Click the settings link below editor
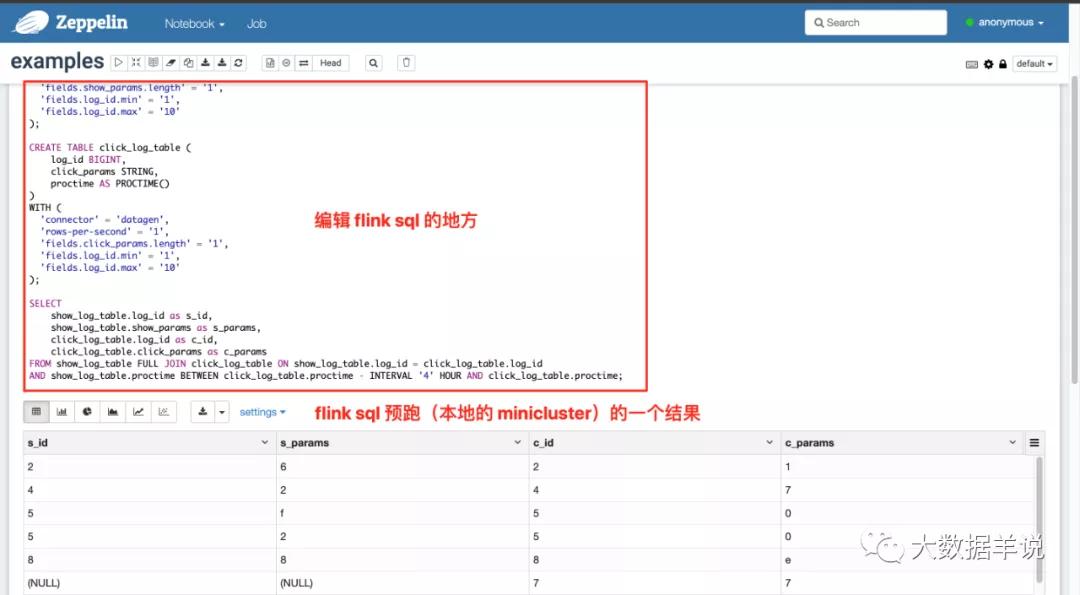The image size is (1080, 595). (262, 412)
